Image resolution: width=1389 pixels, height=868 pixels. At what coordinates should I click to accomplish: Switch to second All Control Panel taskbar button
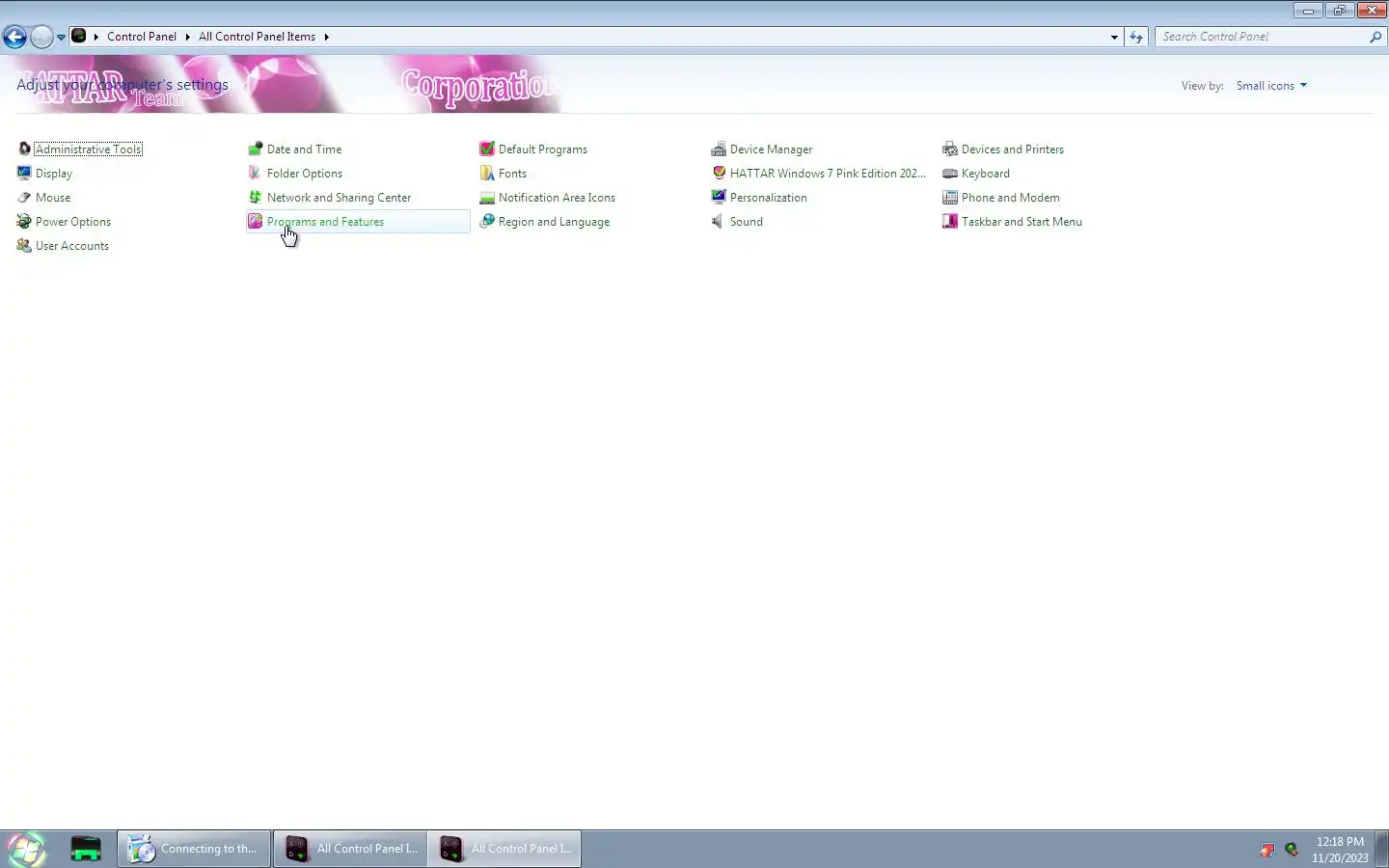tap(504, 849)
